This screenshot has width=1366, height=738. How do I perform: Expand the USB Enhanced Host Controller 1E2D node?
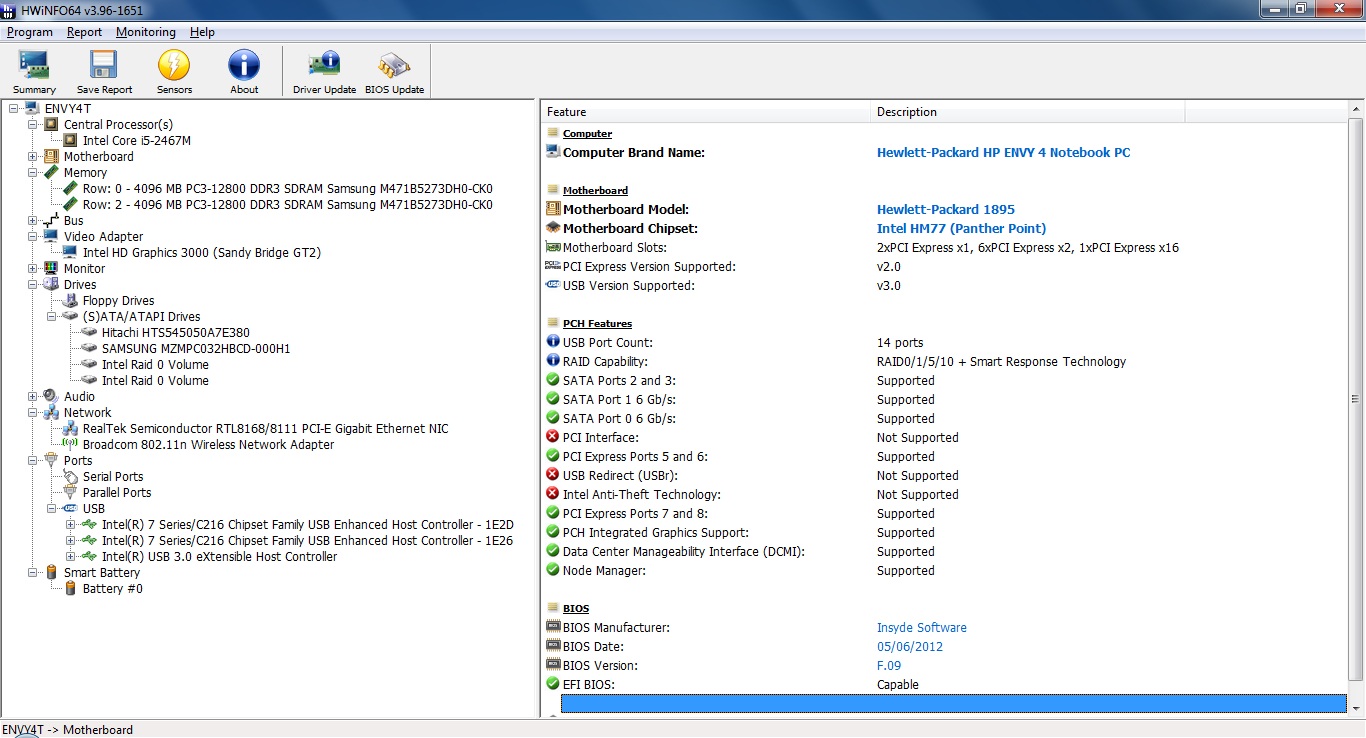pos(70,524)
